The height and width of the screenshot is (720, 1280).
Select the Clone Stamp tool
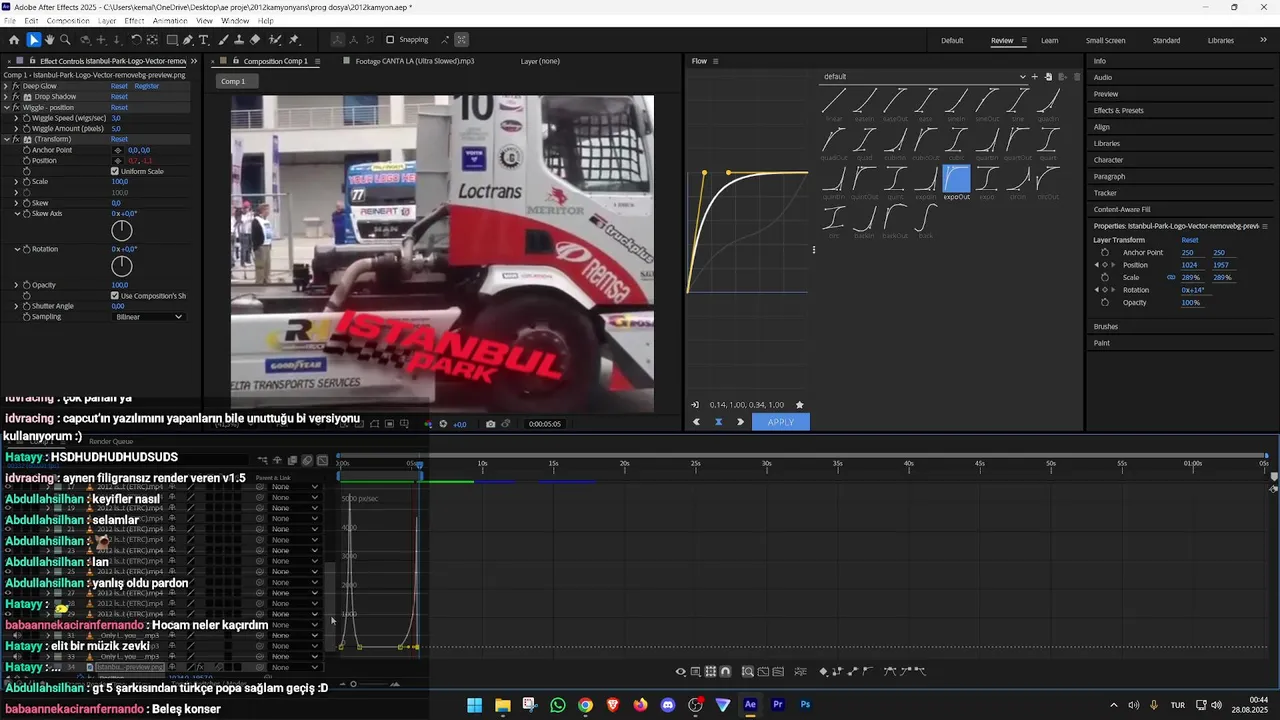[238, 40]
